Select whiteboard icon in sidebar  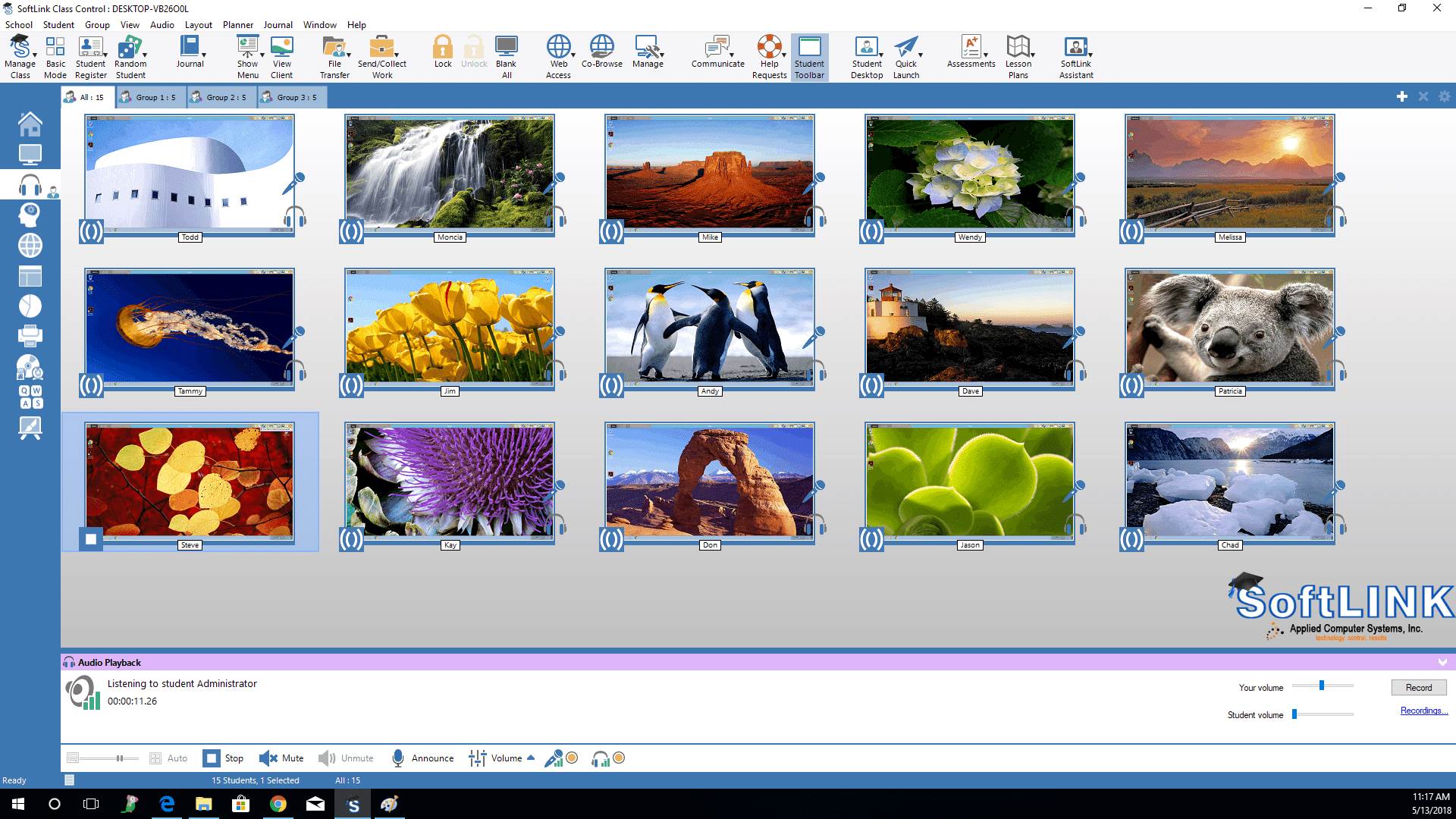click(x=30, y=428)
